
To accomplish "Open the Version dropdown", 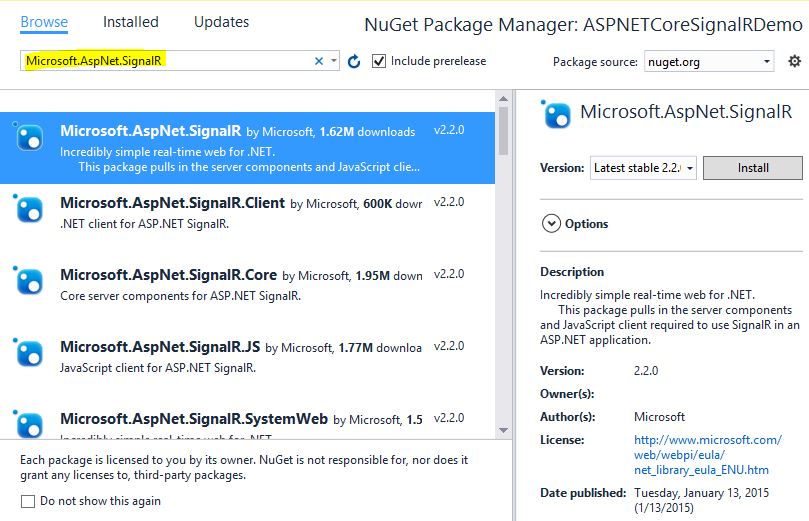I will pos(643,168).
